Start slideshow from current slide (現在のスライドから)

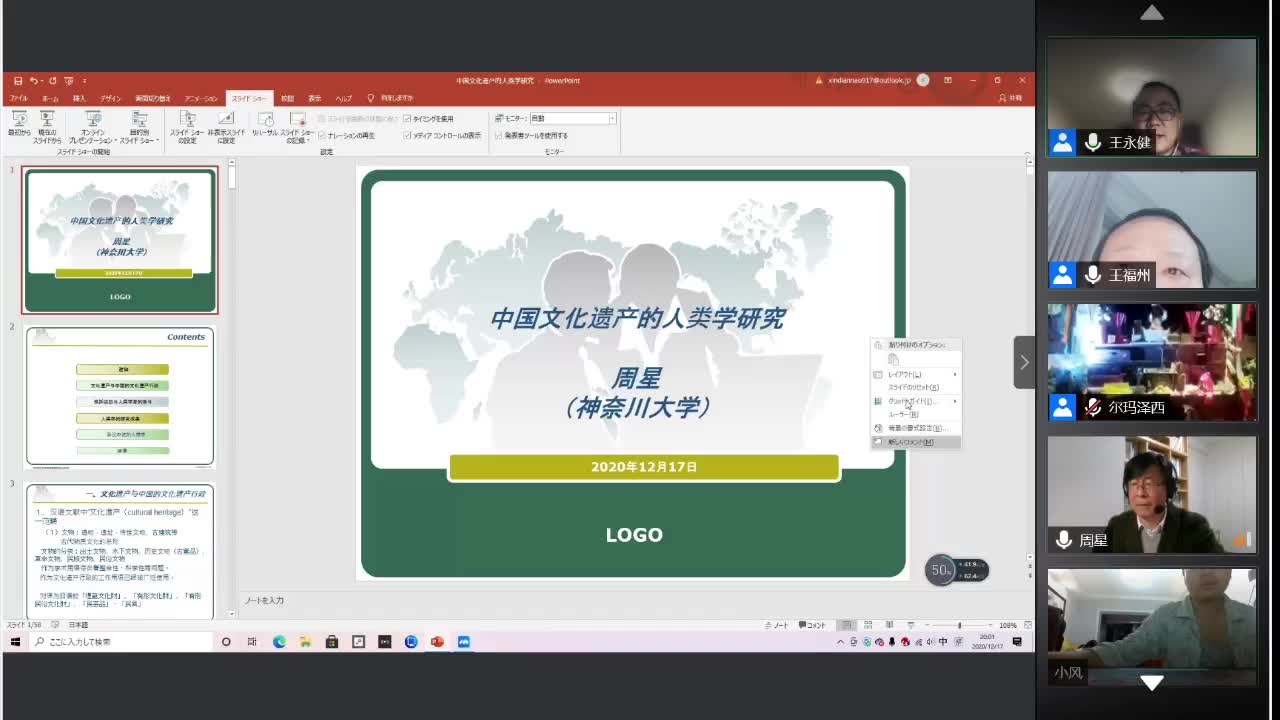pos(47,127)
